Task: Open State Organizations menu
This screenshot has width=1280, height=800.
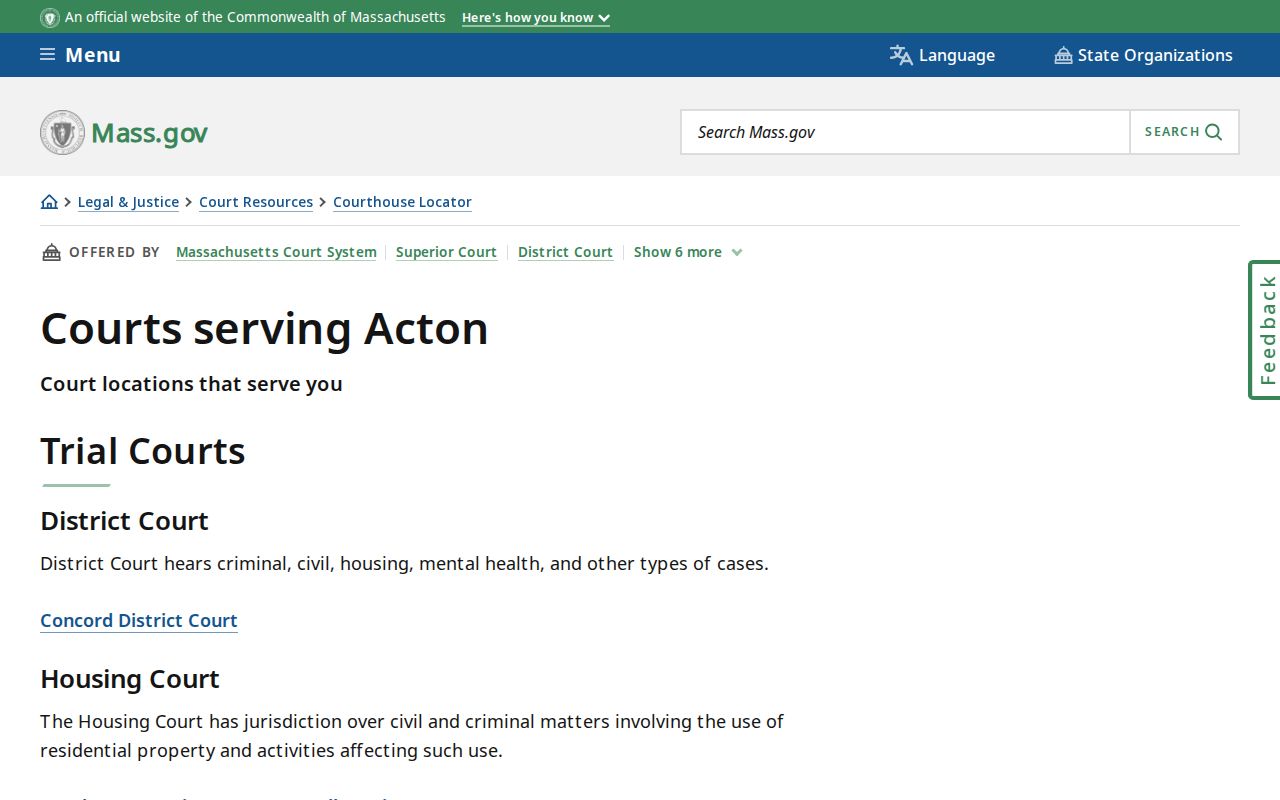Action: point(1143,55)
